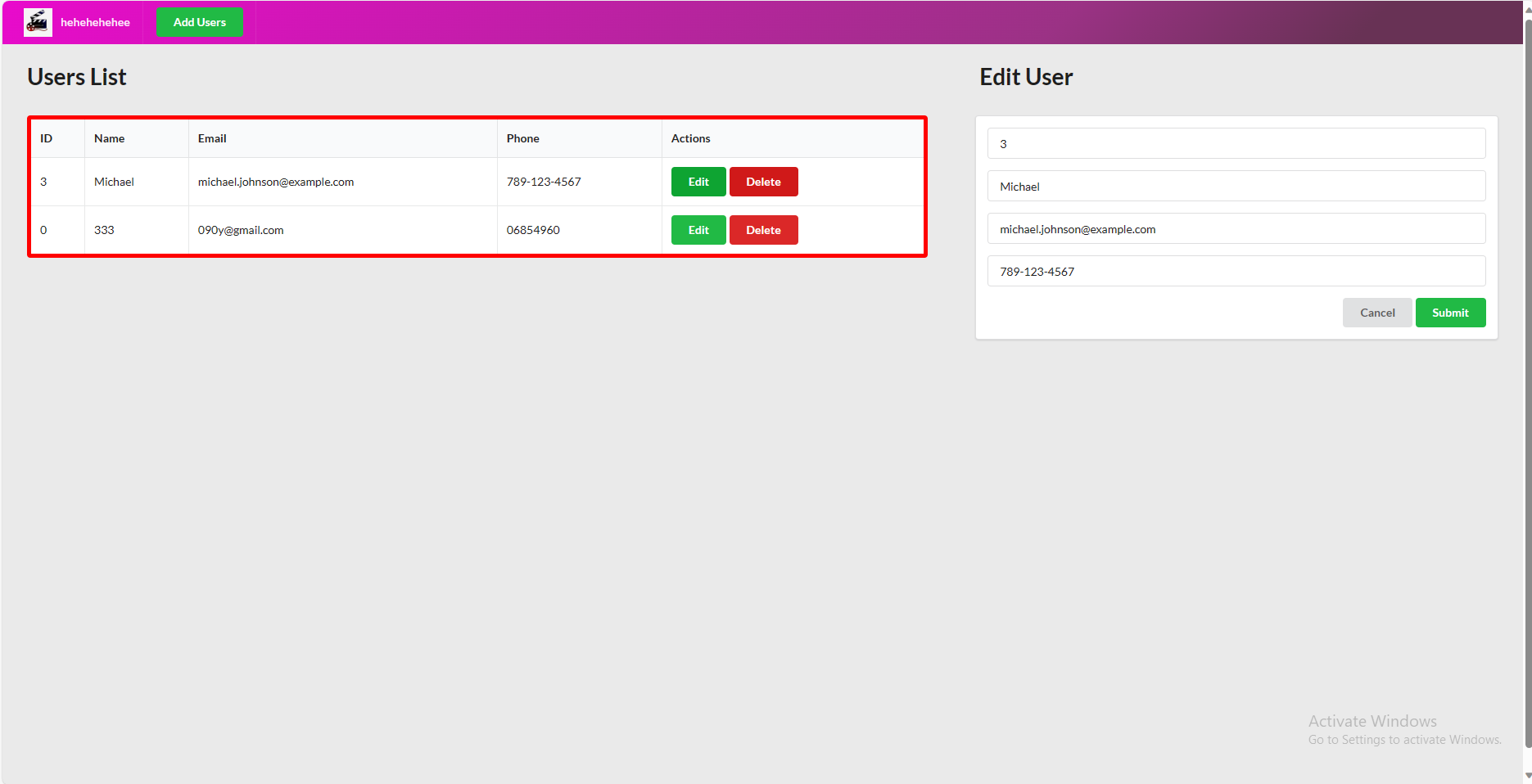Click the phone input in Edit User form
The height and width of the screenshot is (784, 1532).
[1236, 271]
